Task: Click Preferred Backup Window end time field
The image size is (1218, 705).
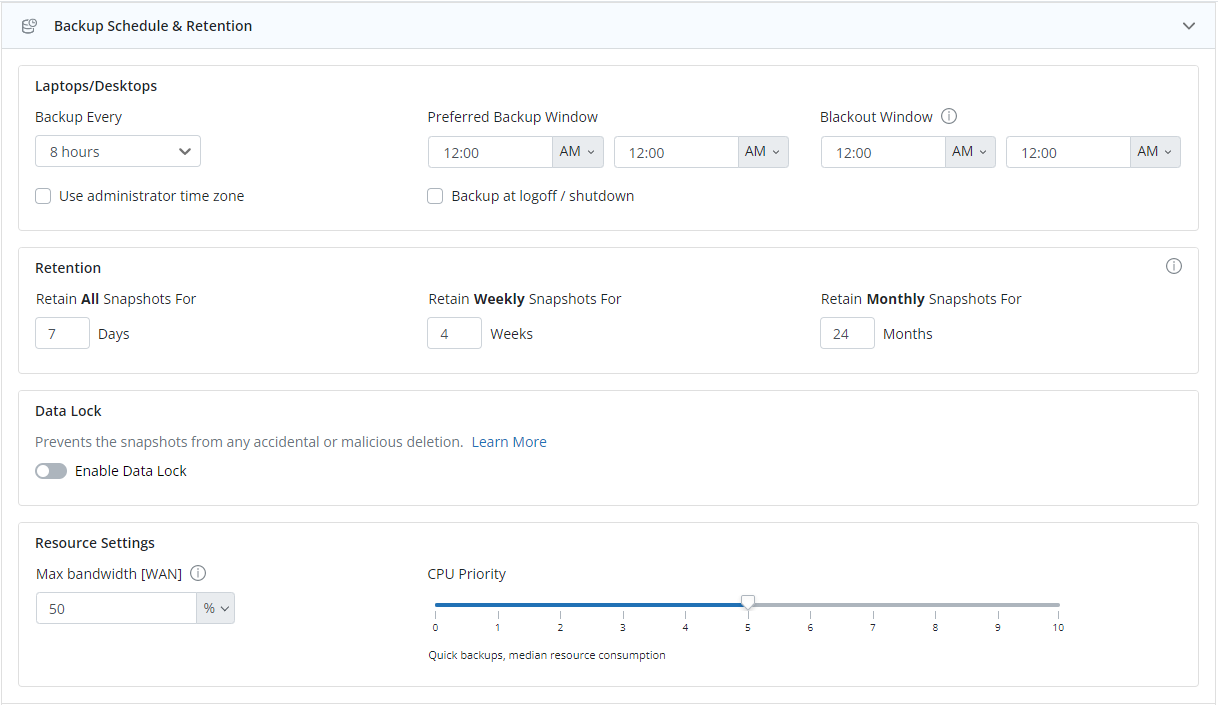Action: (676, 152)
